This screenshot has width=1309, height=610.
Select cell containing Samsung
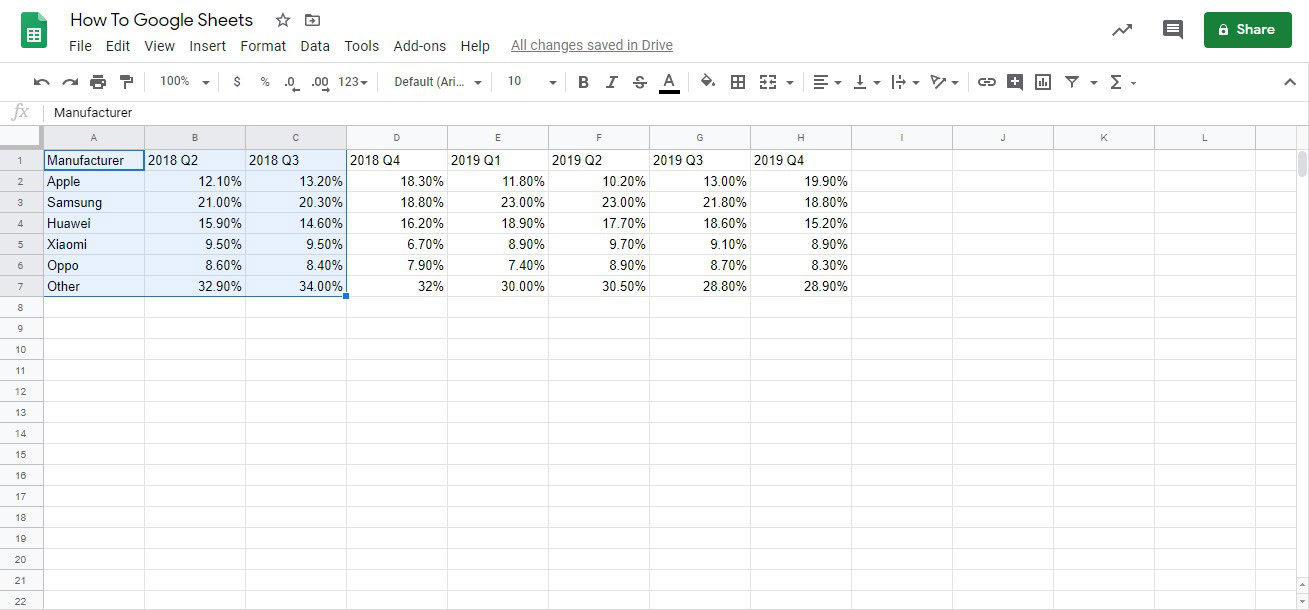coord(94,203)
